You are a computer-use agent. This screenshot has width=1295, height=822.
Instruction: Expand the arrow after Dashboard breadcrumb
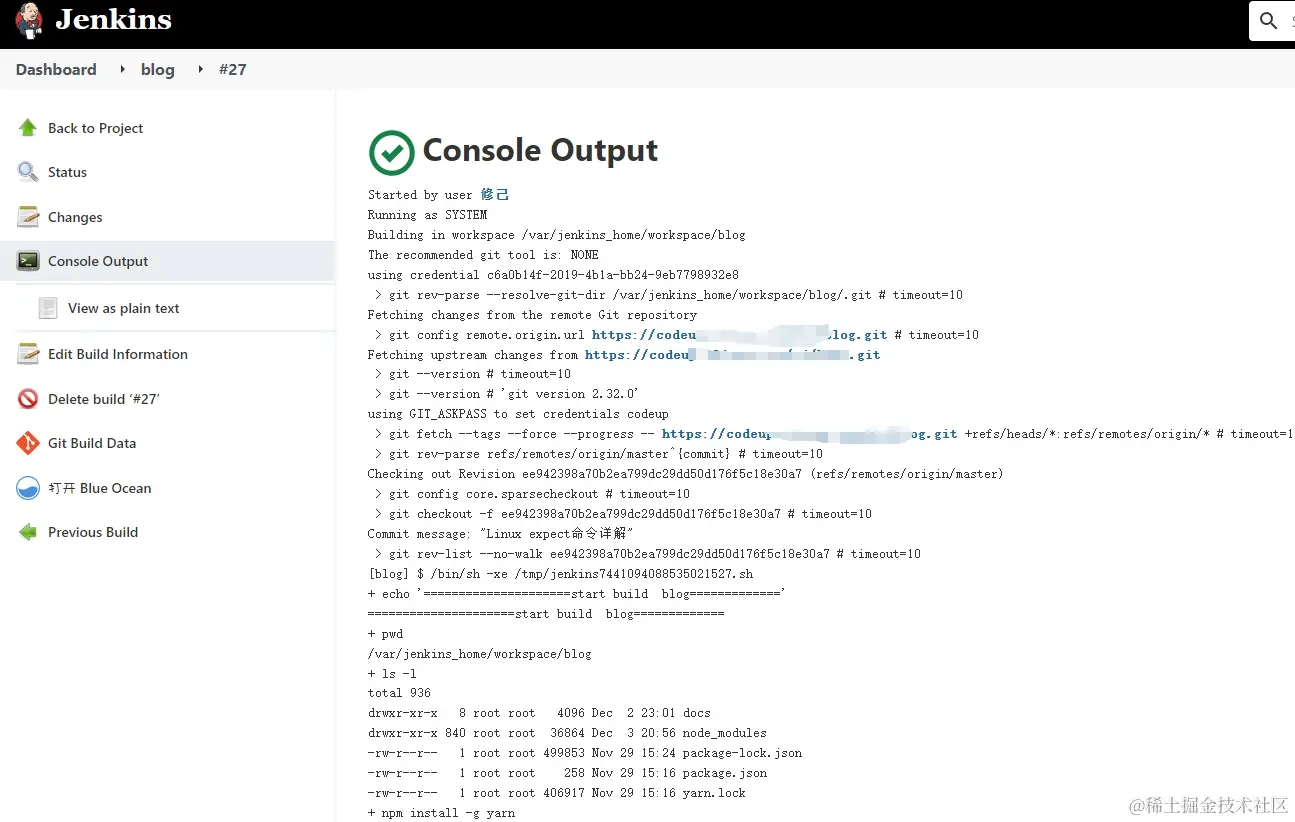coord(122,69)
